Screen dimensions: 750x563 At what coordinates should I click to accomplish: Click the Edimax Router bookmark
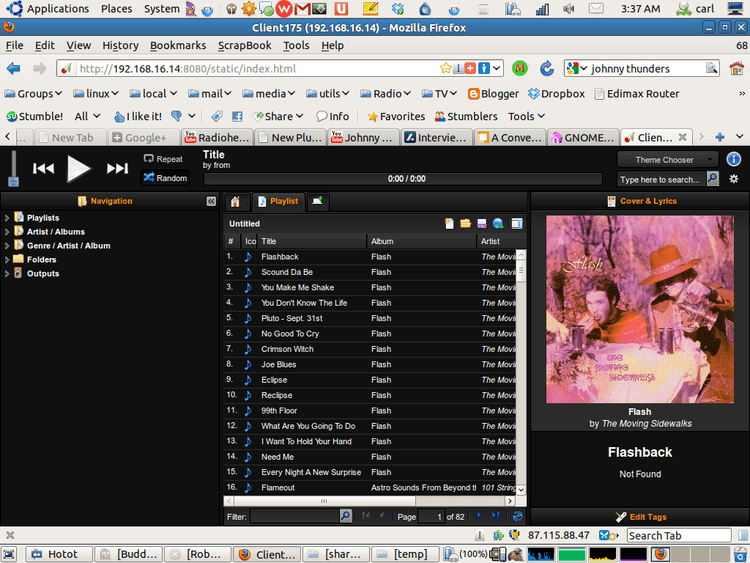coord(637,94)
